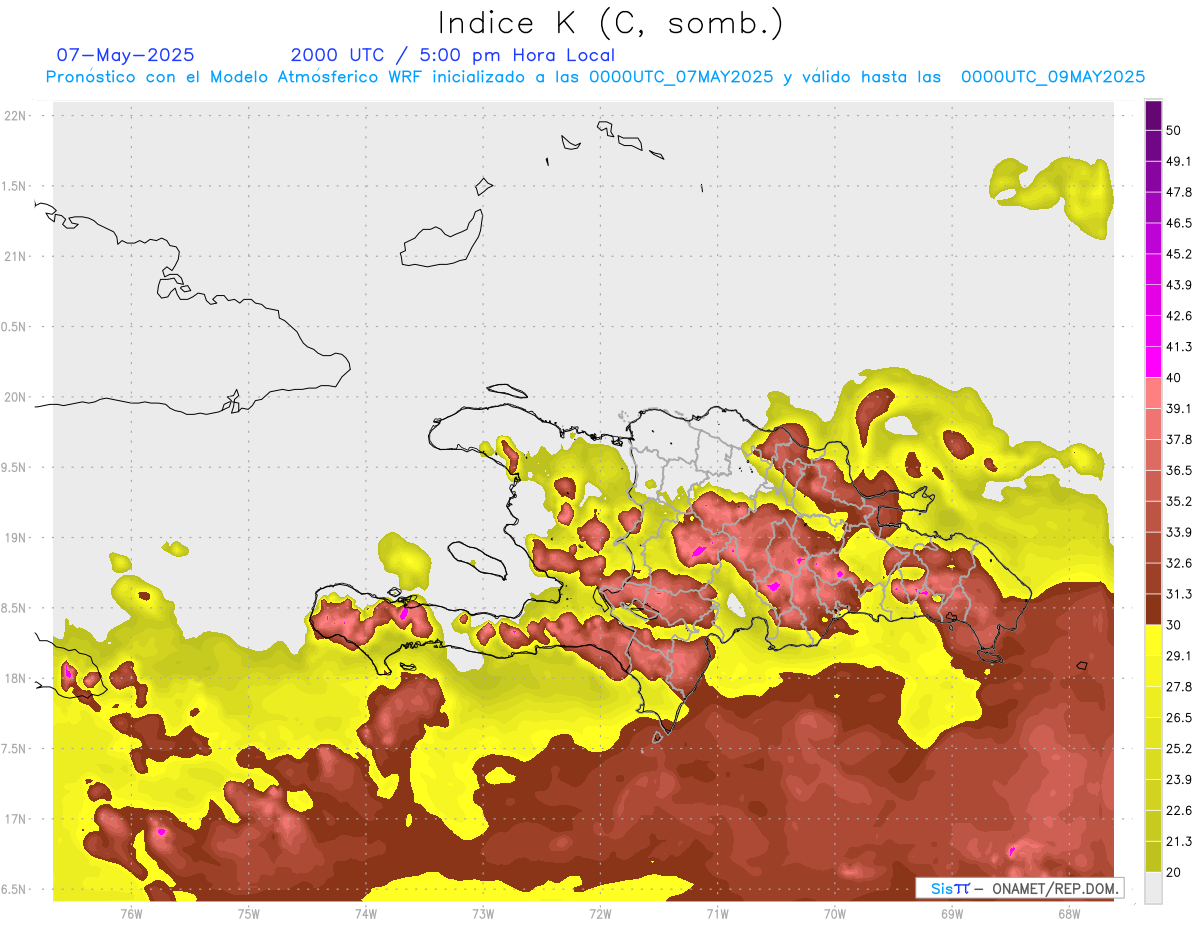
Task: Click the '31.3' colorbar value
Action: tap(1179, 594)
